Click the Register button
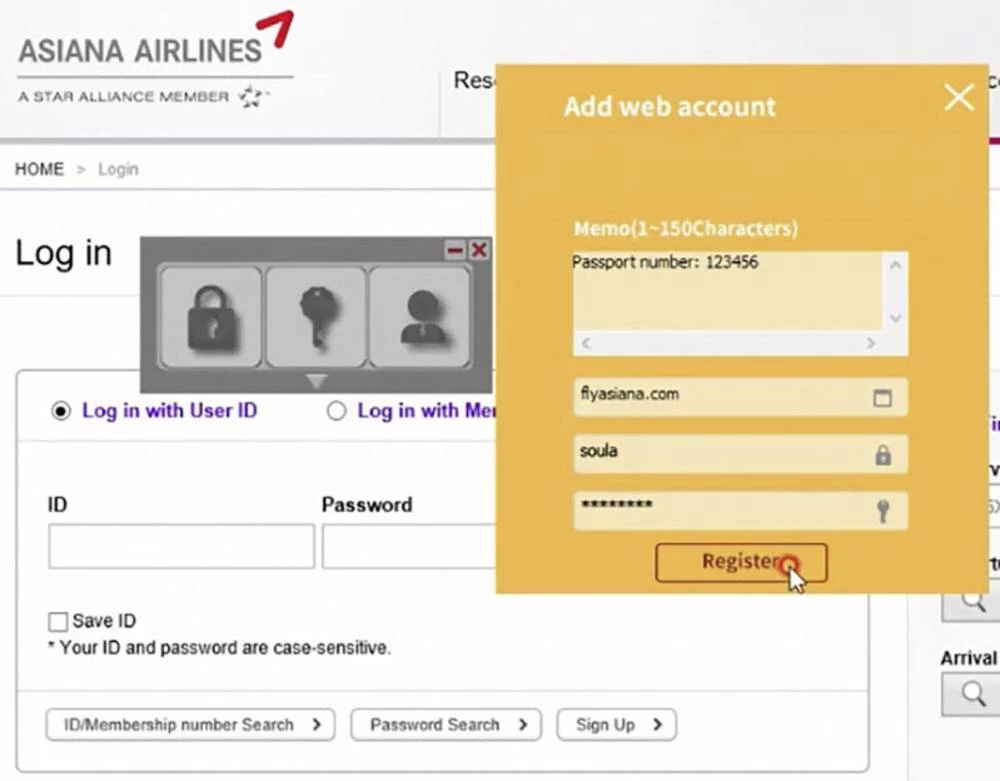 [741, 562]
